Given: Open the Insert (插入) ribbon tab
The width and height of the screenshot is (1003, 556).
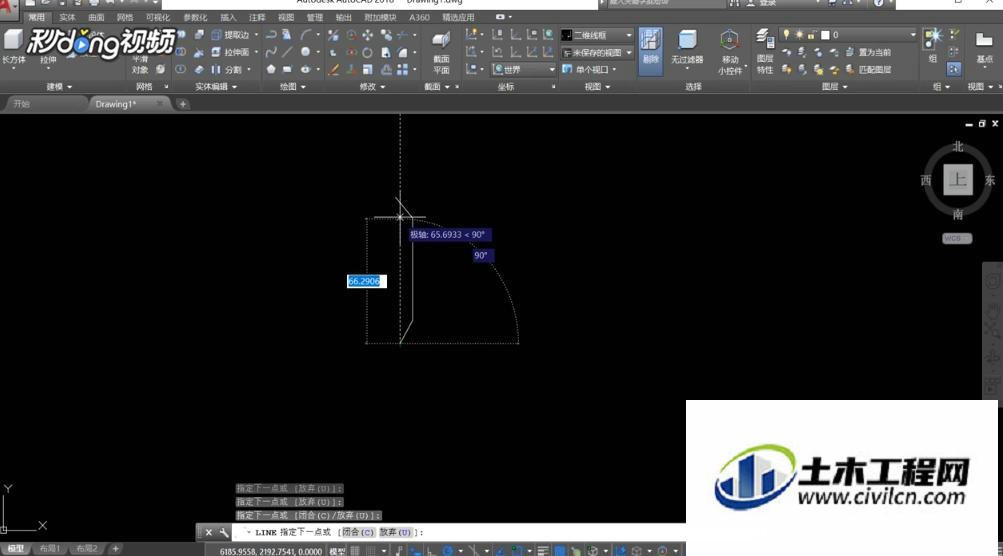Looking at the screenshot, I should coord(228,17).
